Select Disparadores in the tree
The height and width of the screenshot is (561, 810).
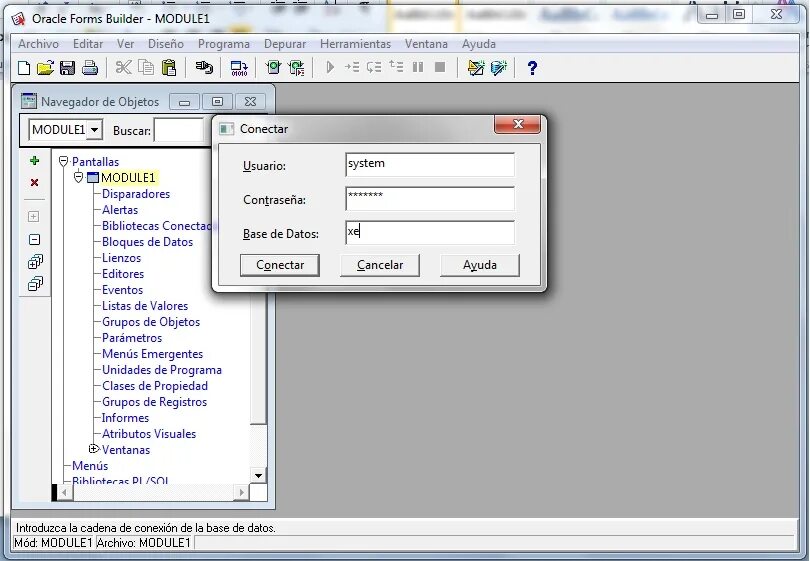click(136, 194)
